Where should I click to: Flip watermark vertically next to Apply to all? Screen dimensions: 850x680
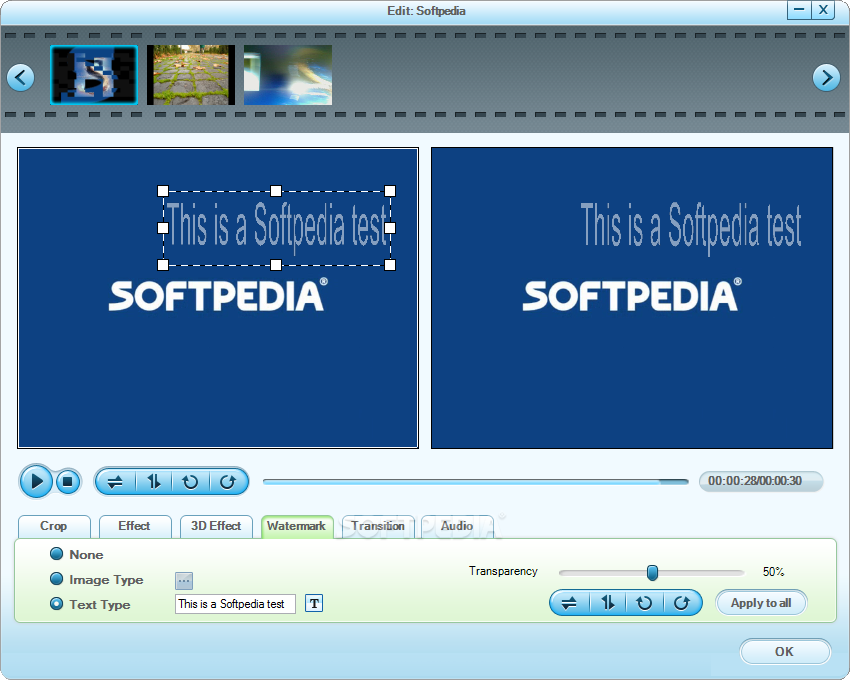(608, 603)
